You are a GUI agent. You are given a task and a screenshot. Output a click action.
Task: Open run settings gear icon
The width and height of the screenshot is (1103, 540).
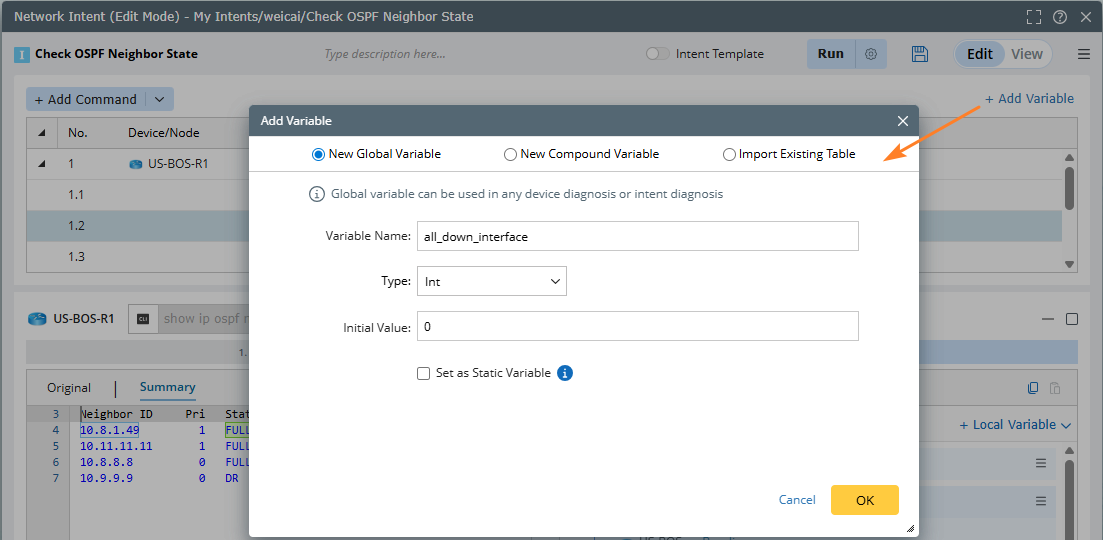[871, 54]
